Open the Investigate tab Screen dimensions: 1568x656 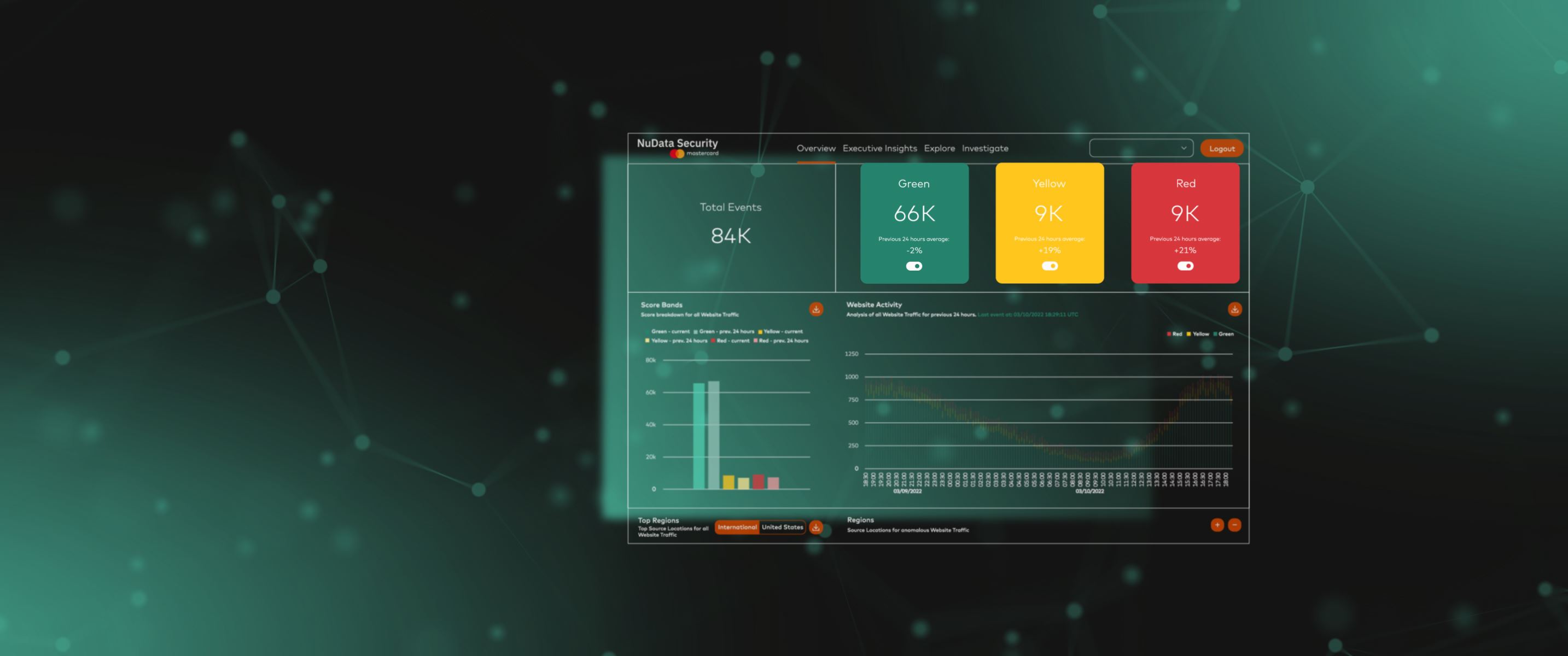coord(985,148)
